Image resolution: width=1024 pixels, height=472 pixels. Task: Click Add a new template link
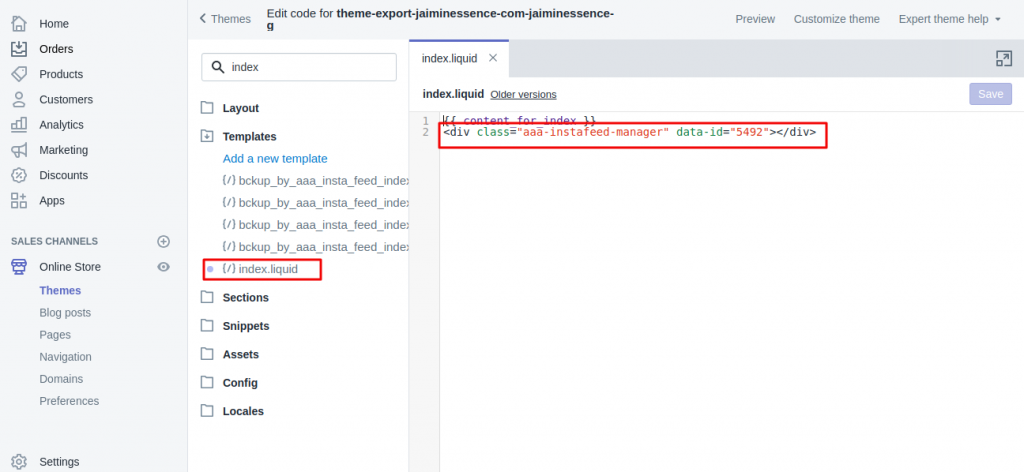click(x=275, y=159)
